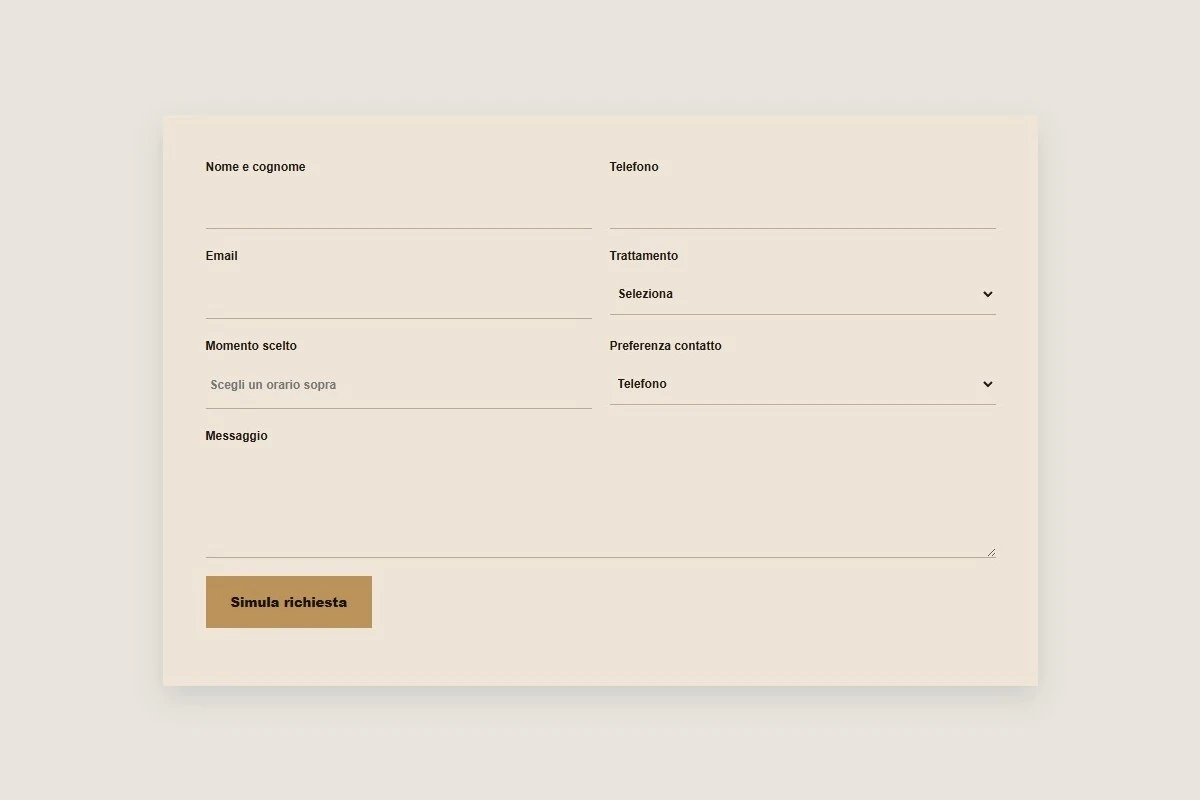The height and width of the screenshot is (800, 1200).
Task: Open the Preferenza contatto dropdown
Action: coord(802,384)
